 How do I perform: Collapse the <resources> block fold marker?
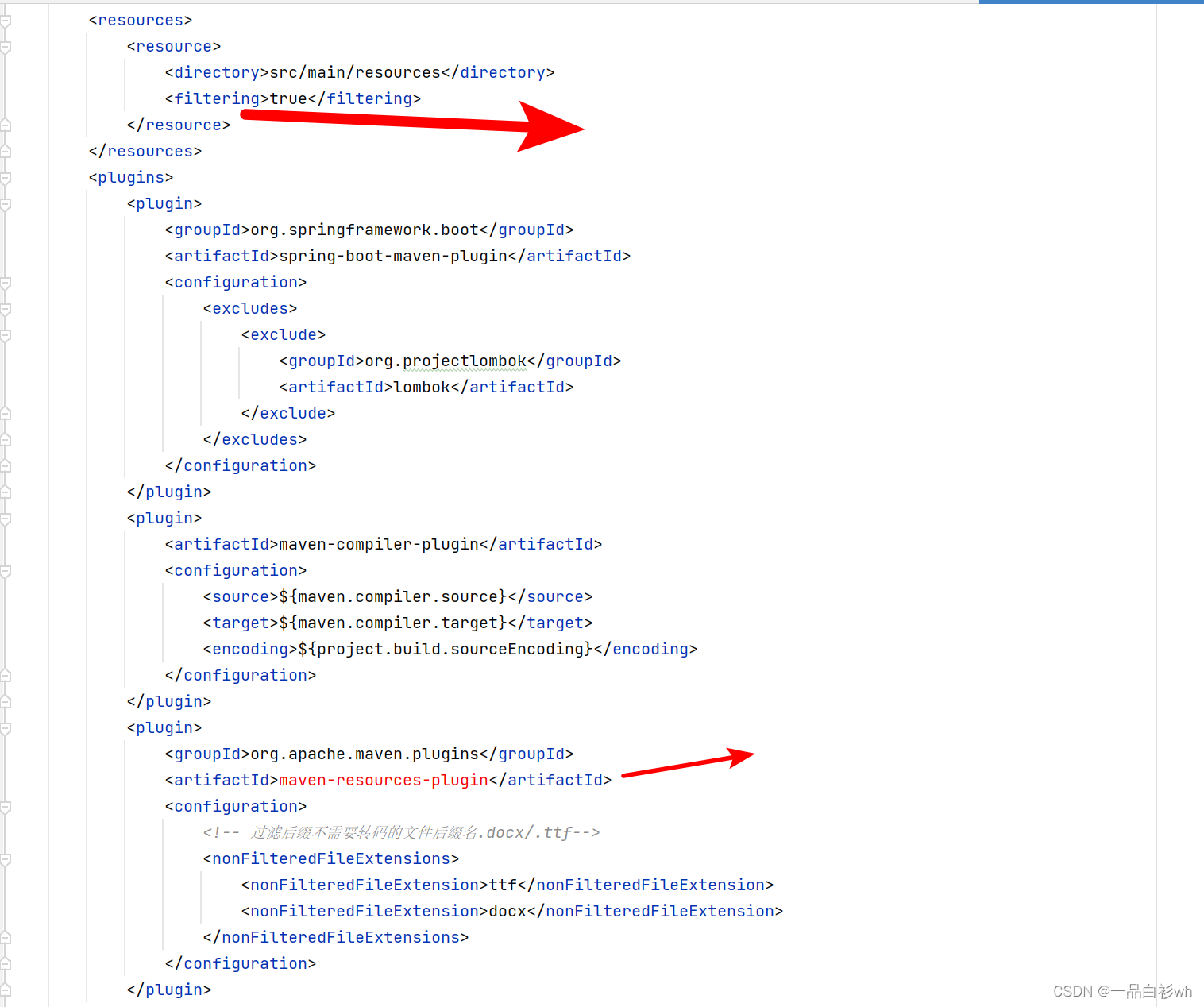5,21
